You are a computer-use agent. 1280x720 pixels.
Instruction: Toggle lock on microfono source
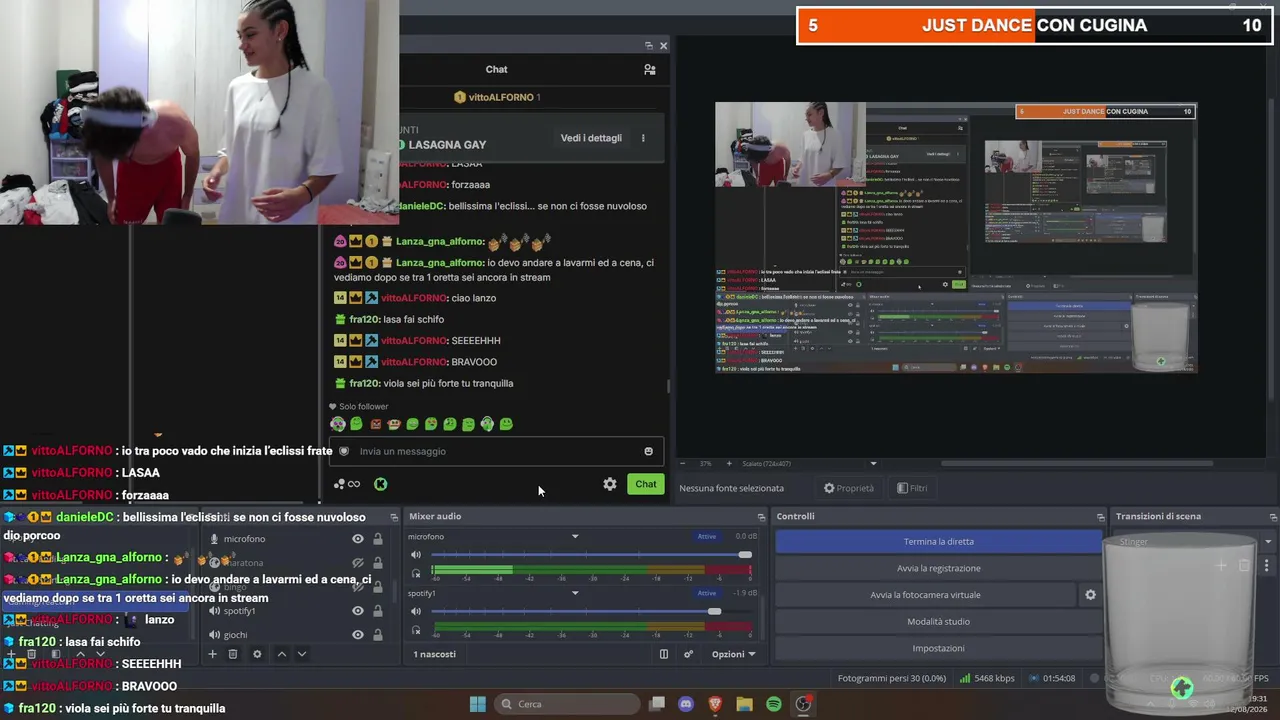click(377, 539)
